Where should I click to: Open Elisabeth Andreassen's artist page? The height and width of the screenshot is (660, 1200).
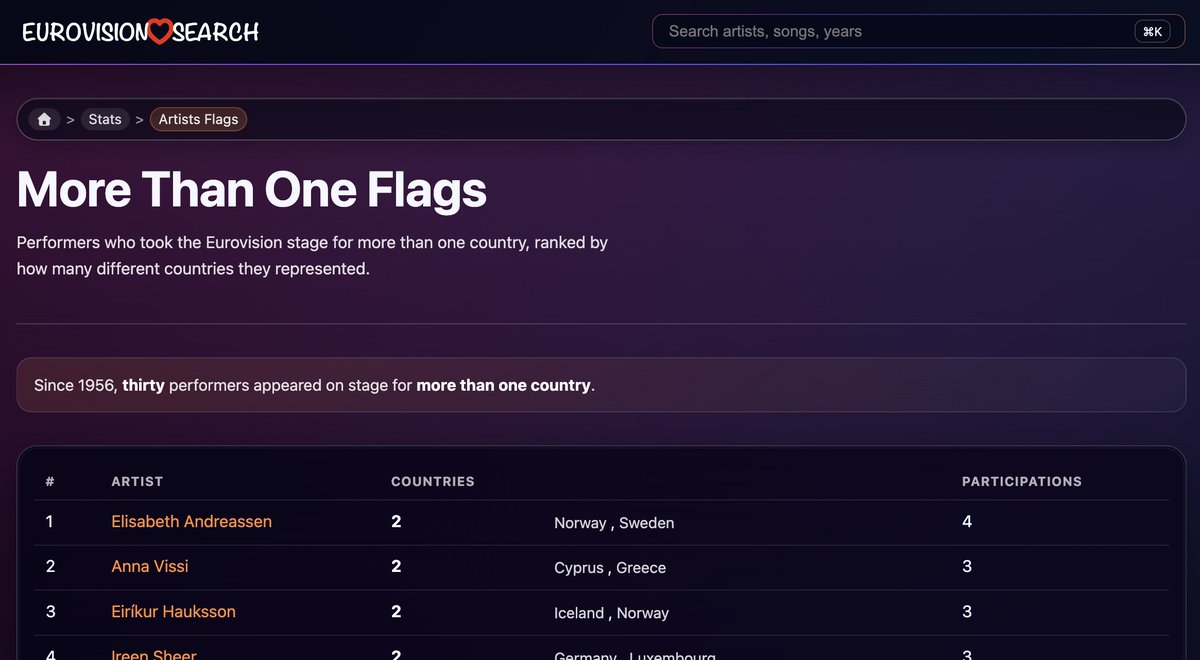click(x=191, y=522)
